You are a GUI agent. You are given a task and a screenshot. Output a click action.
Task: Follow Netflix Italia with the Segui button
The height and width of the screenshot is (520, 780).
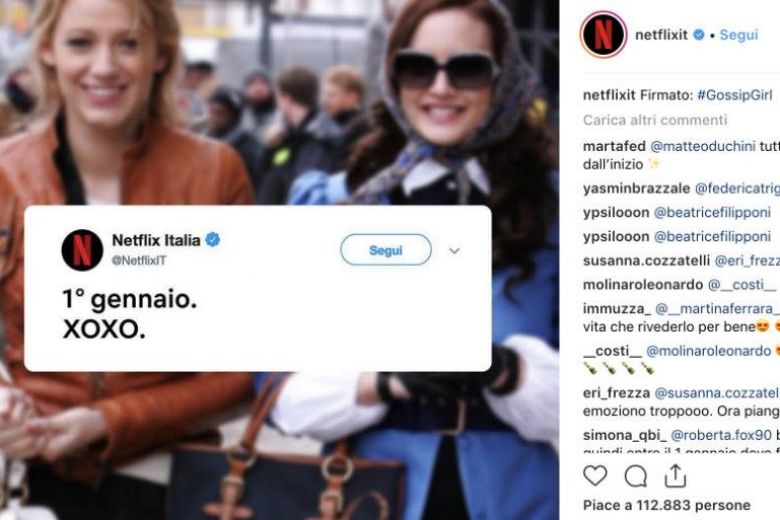coord(386,250)
